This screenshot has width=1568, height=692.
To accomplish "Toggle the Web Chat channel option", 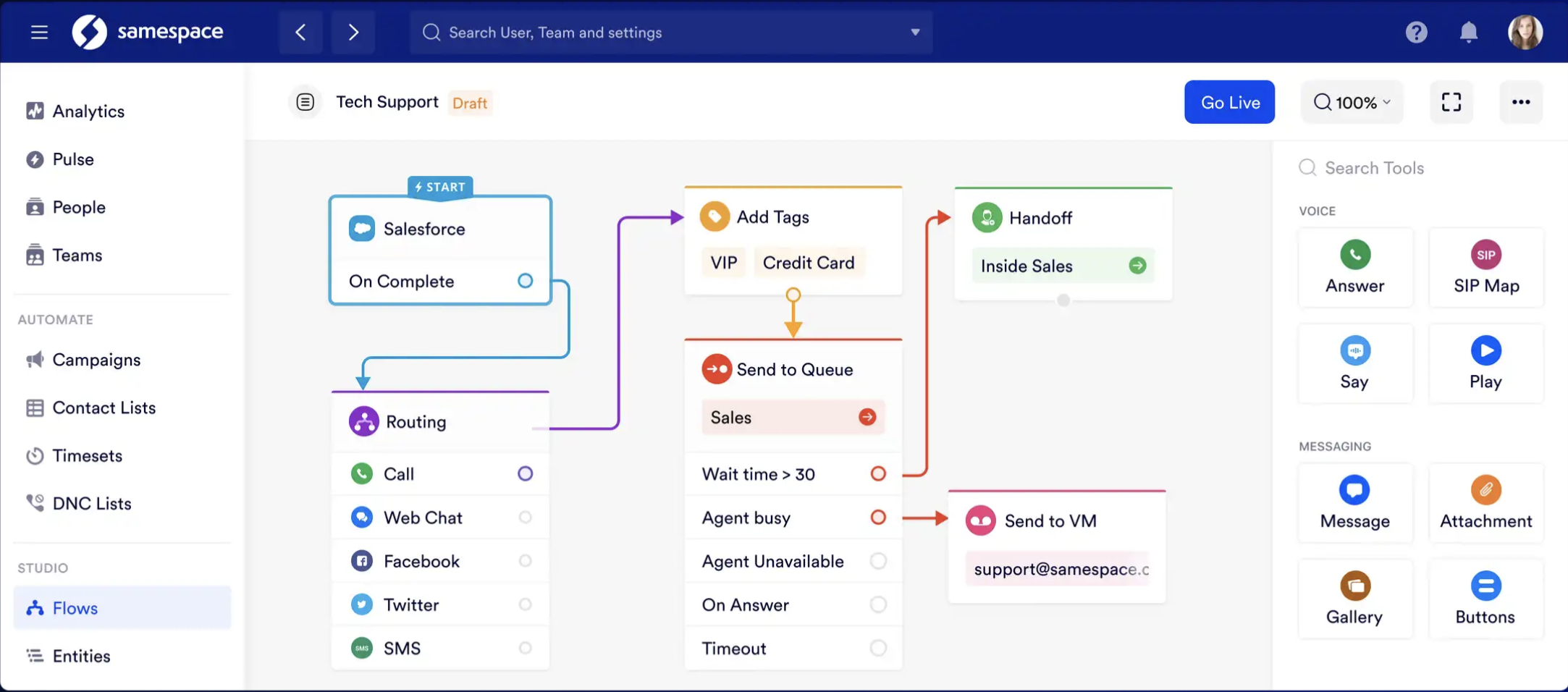I will pyautogui.click(x=525, y=517).
